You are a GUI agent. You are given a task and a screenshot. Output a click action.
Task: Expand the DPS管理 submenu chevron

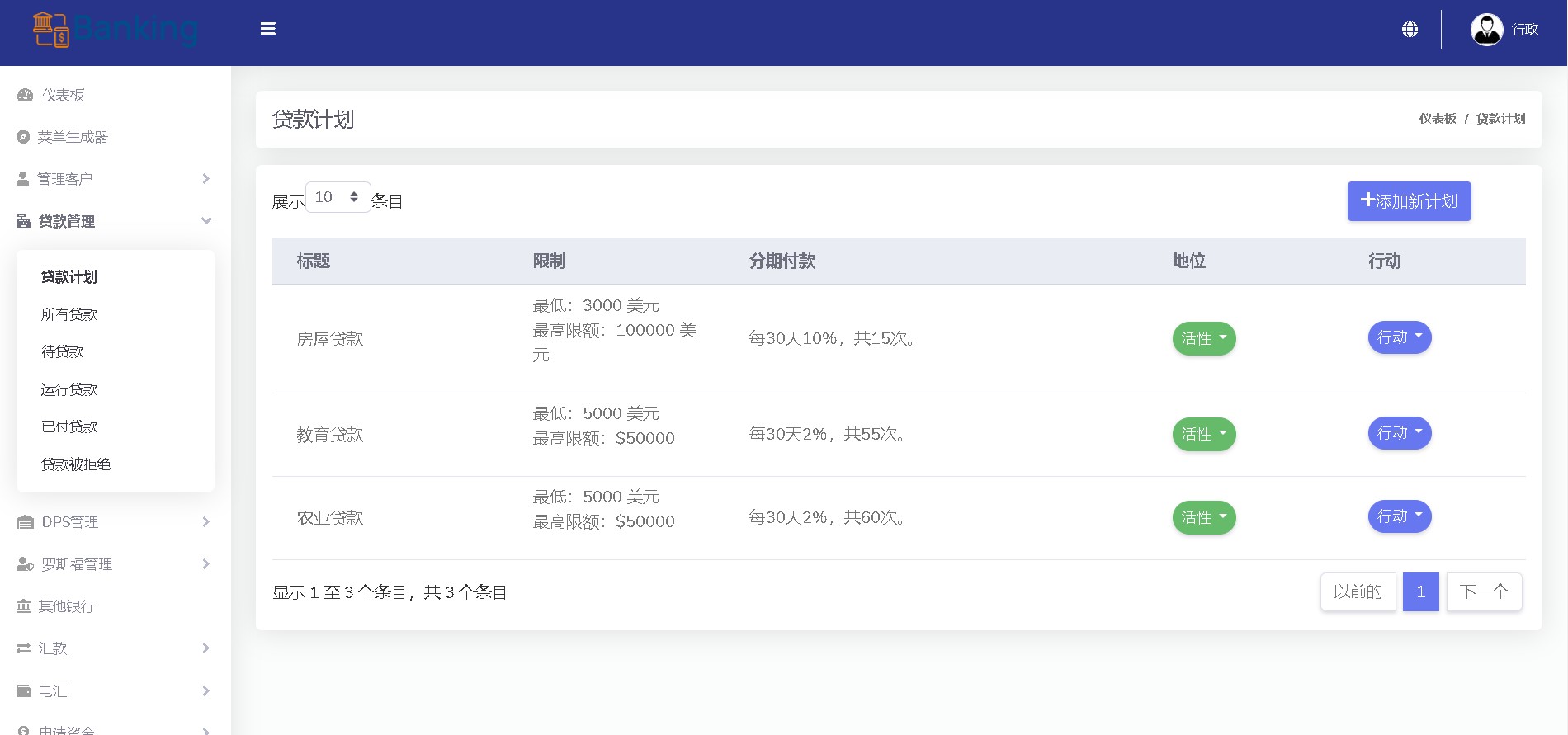point(205,522)
